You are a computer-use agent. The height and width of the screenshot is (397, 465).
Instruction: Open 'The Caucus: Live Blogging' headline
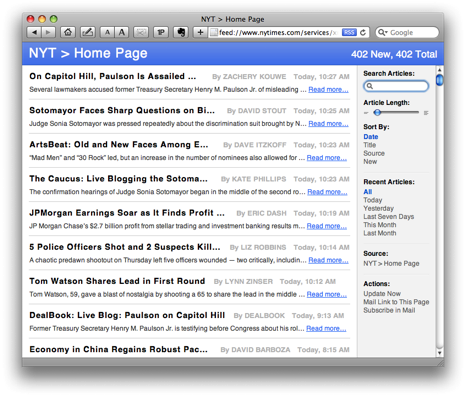(x=118, y=179)
